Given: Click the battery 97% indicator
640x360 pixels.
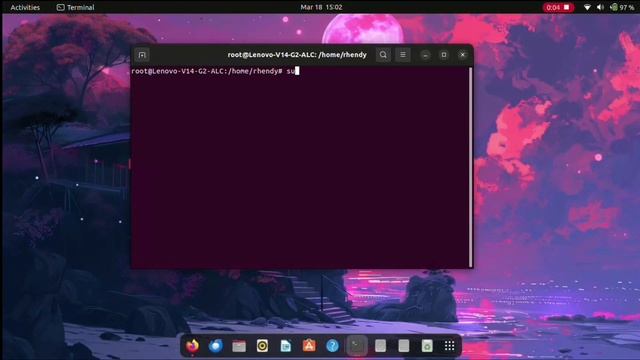Looking at the screenshot, I should (x=622, y=7).
